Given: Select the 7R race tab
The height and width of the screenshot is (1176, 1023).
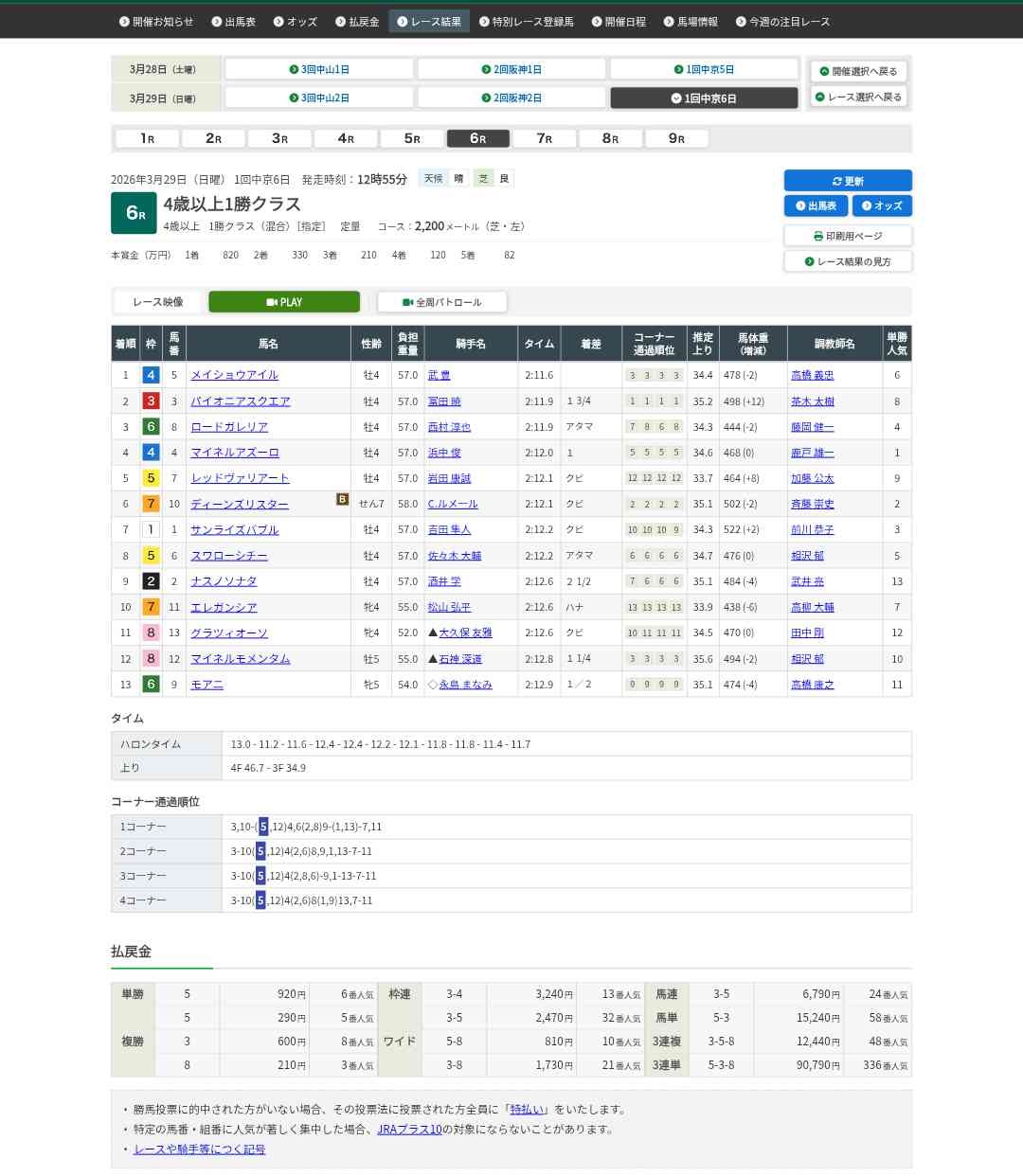Looking at the screenshot, I should [545, 138].
